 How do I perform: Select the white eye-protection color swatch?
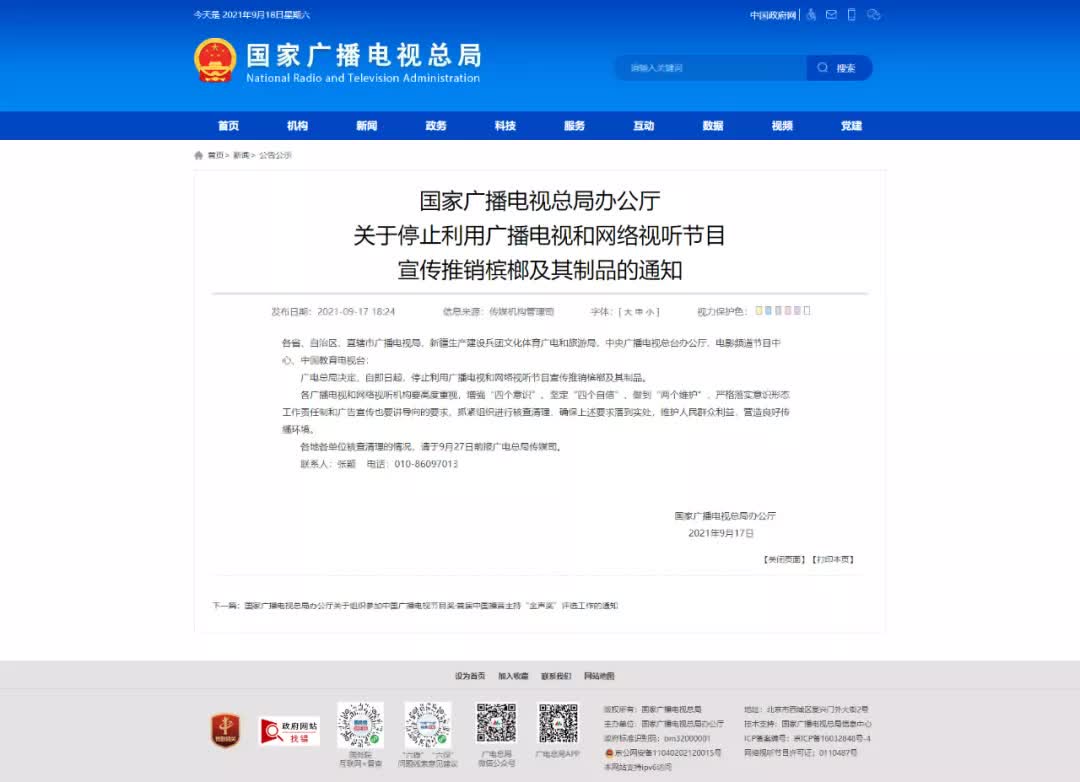point(807,311)
